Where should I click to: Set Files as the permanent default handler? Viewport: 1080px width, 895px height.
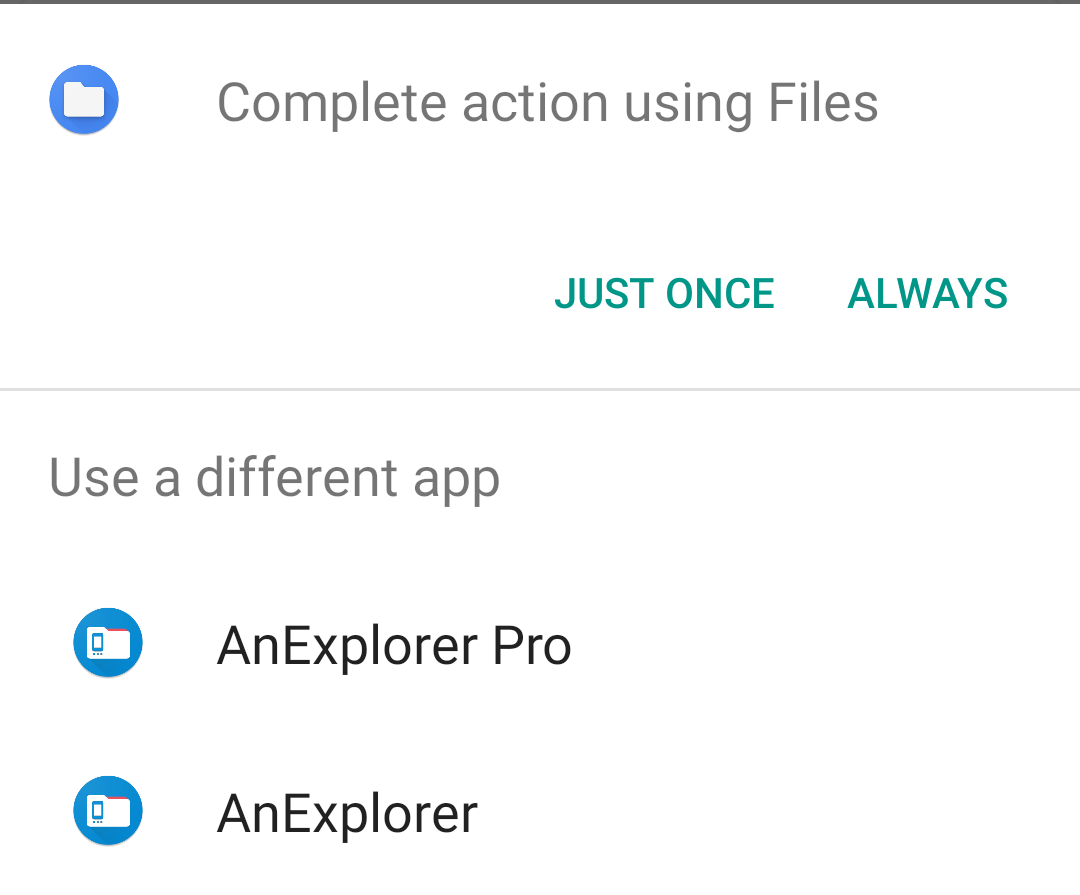[x=927, y=294]
